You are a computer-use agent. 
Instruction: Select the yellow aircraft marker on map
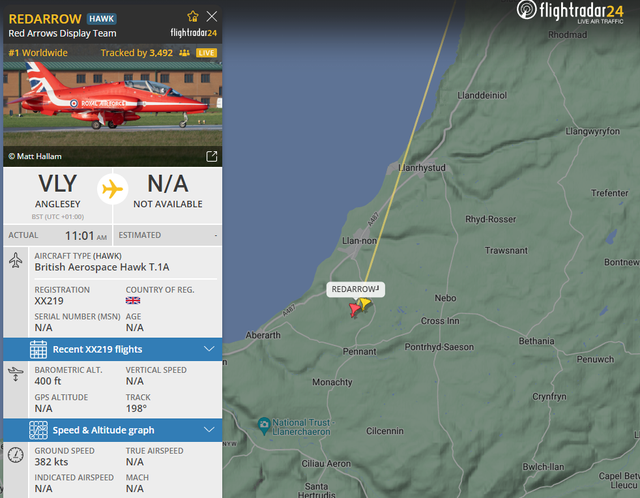pos(364,304)
